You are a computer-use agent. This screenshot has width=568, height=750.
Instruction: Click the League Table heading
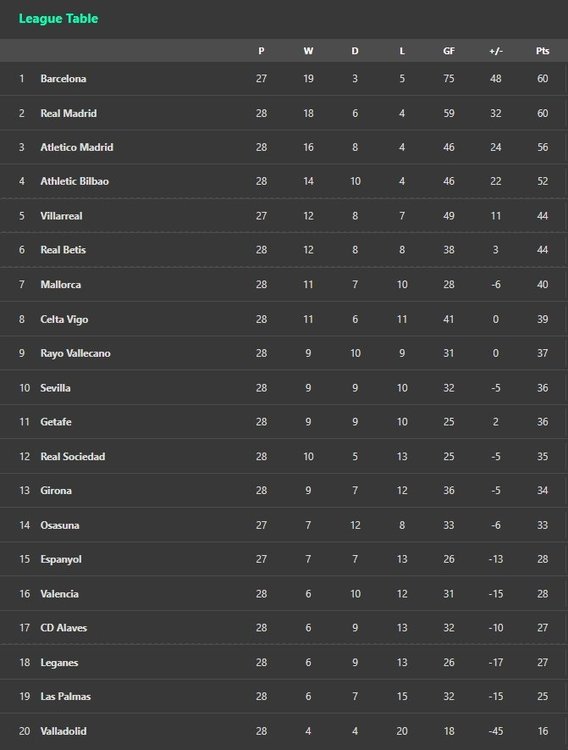click(58, 19)
